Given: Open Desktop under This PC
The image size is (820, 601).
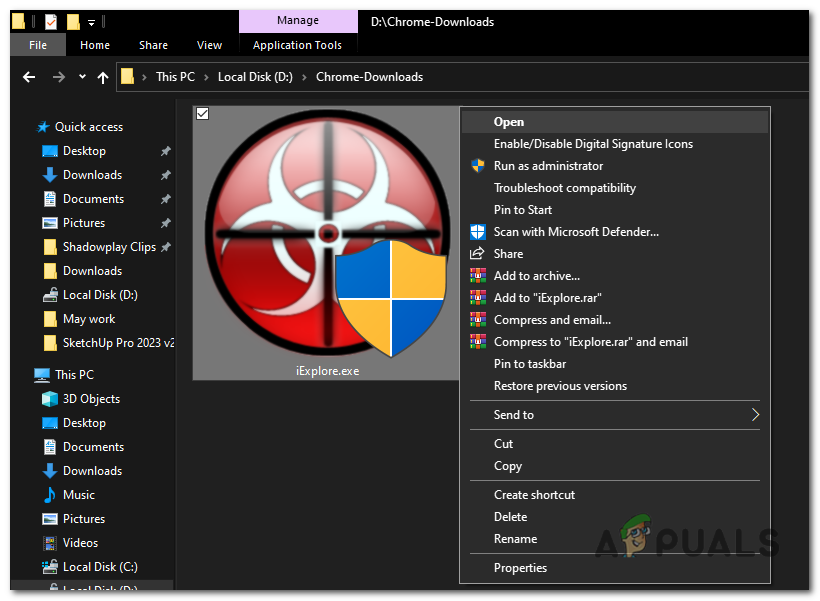Looking at the screenshot, I should pos(84,423).
